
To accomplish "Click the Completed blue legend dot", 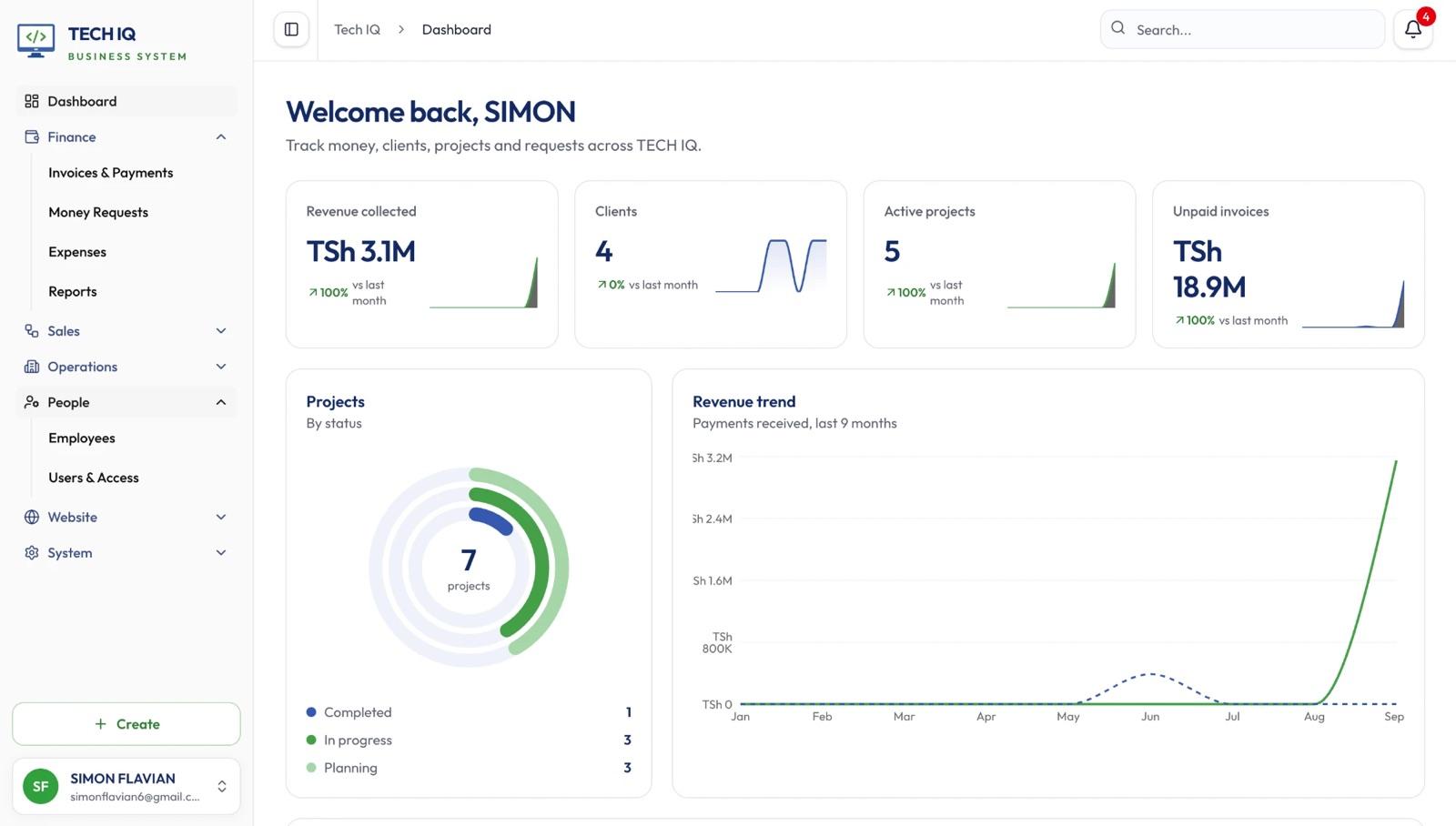I will click(311, 712).
